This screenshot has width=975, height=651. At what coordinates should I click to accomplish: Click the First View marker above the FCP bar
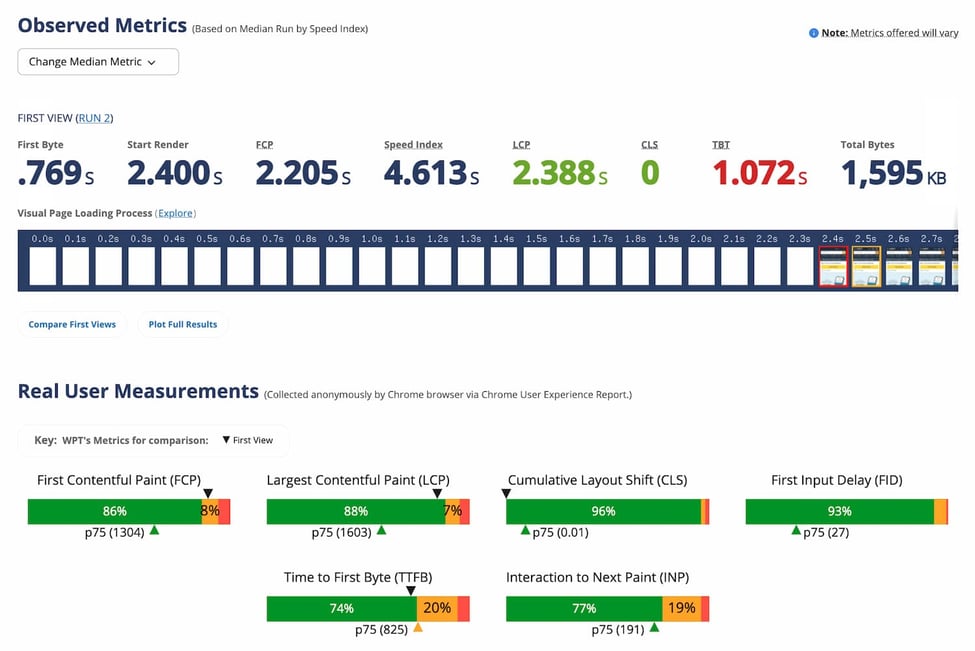pyautogui.click(x=208, y=494)
